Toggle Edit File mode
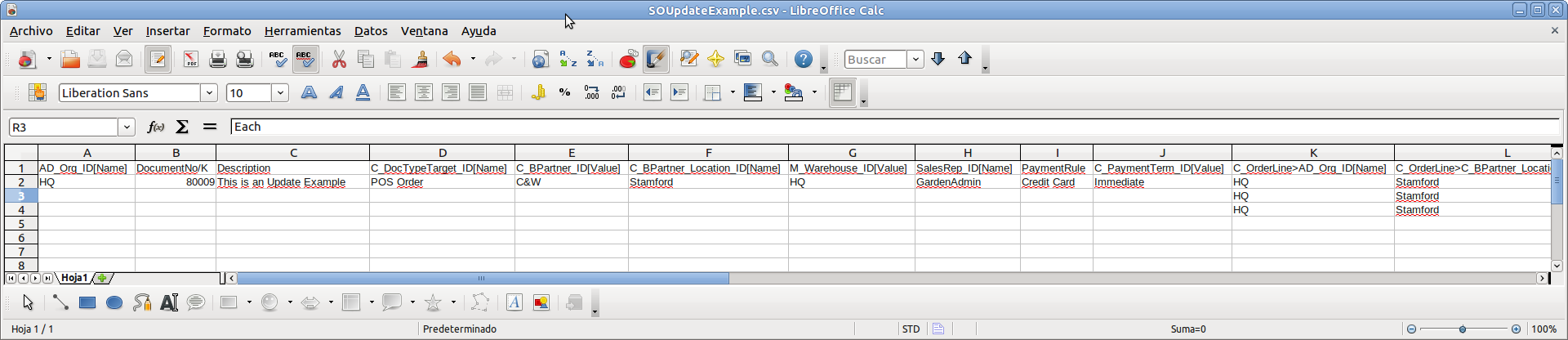The height and width of the screenshot is (340, 1568). coord(158,59)
